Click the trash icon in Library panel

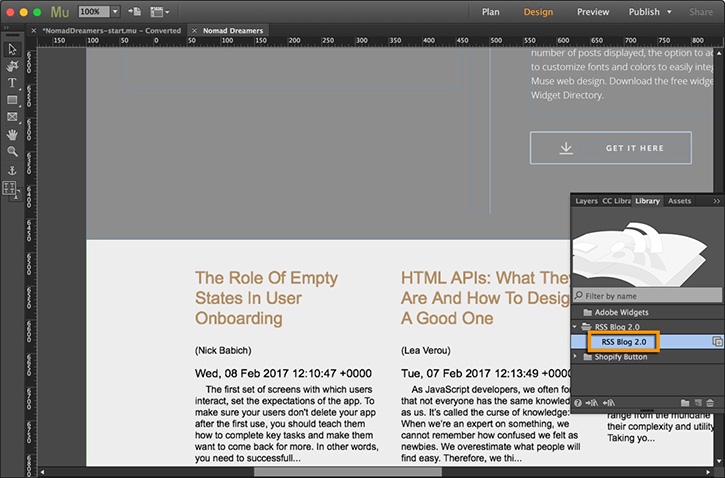710,403
